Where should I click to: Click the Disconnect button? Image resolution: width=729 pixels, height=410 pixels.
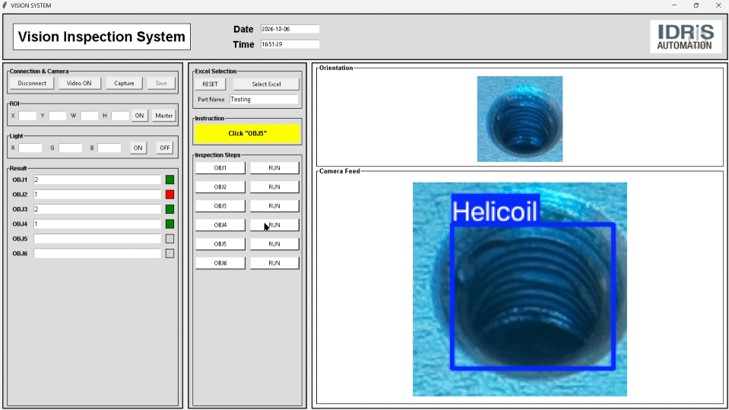click(32, 83)
